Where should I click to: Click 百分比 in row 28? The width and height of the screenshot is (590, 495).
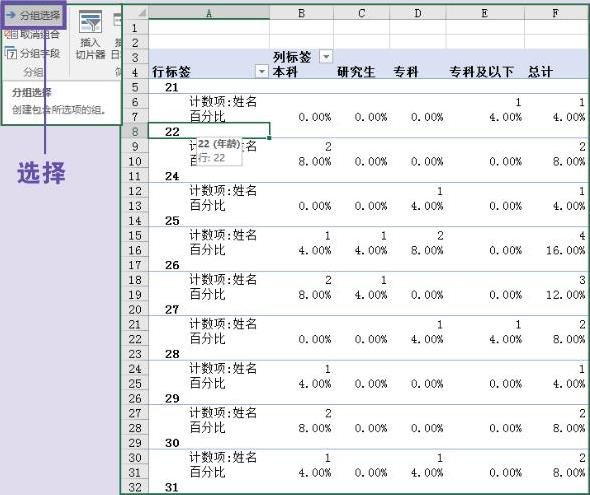click(x=207, y=428)
